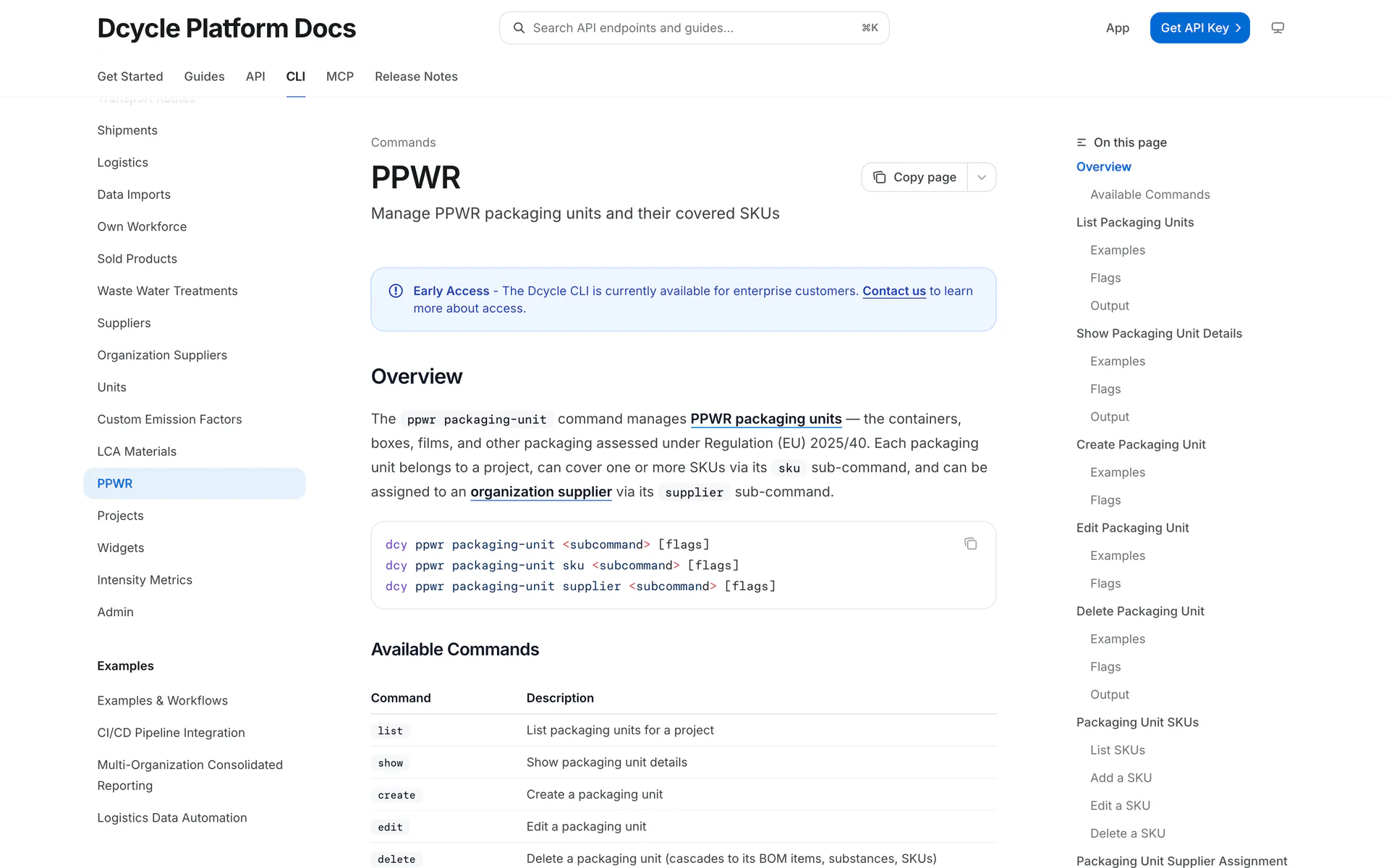Click the search magnifier icon

pos(519,28)
